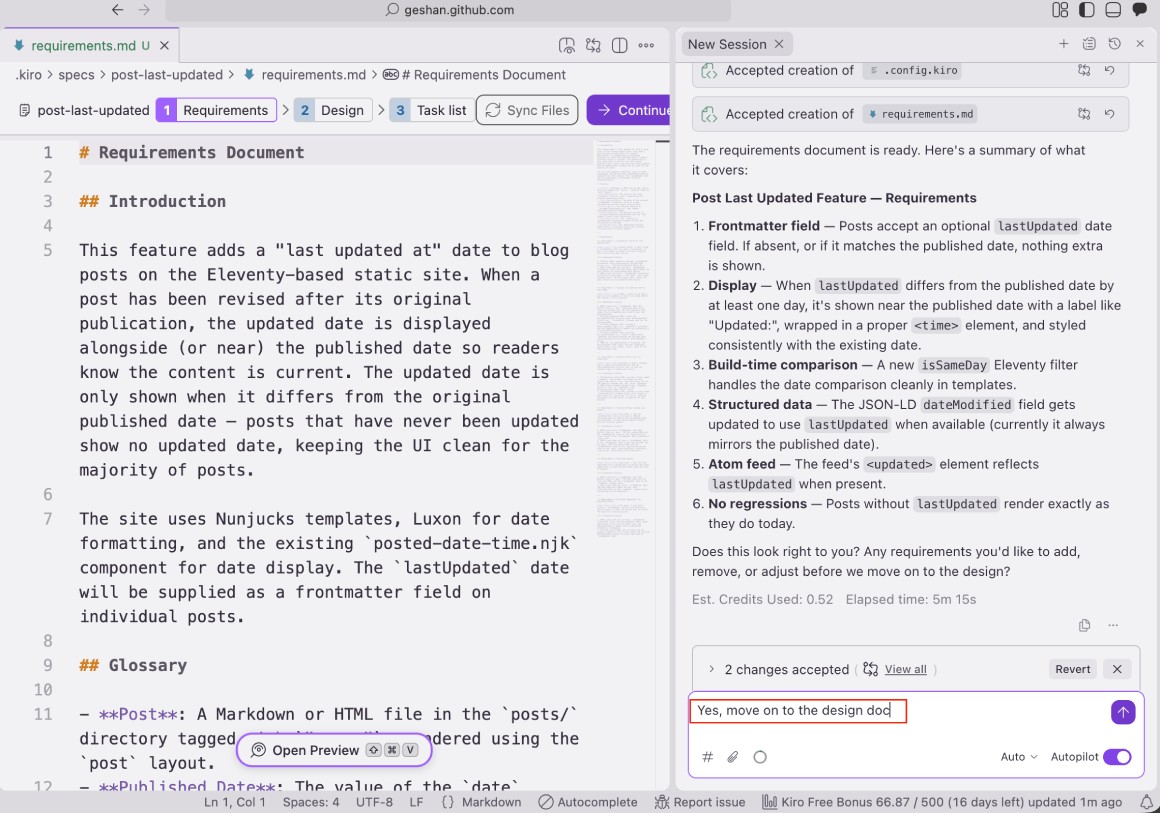Go back with the left arrow
Viewport: 1160px width, 813px height.
pos(117,10)
